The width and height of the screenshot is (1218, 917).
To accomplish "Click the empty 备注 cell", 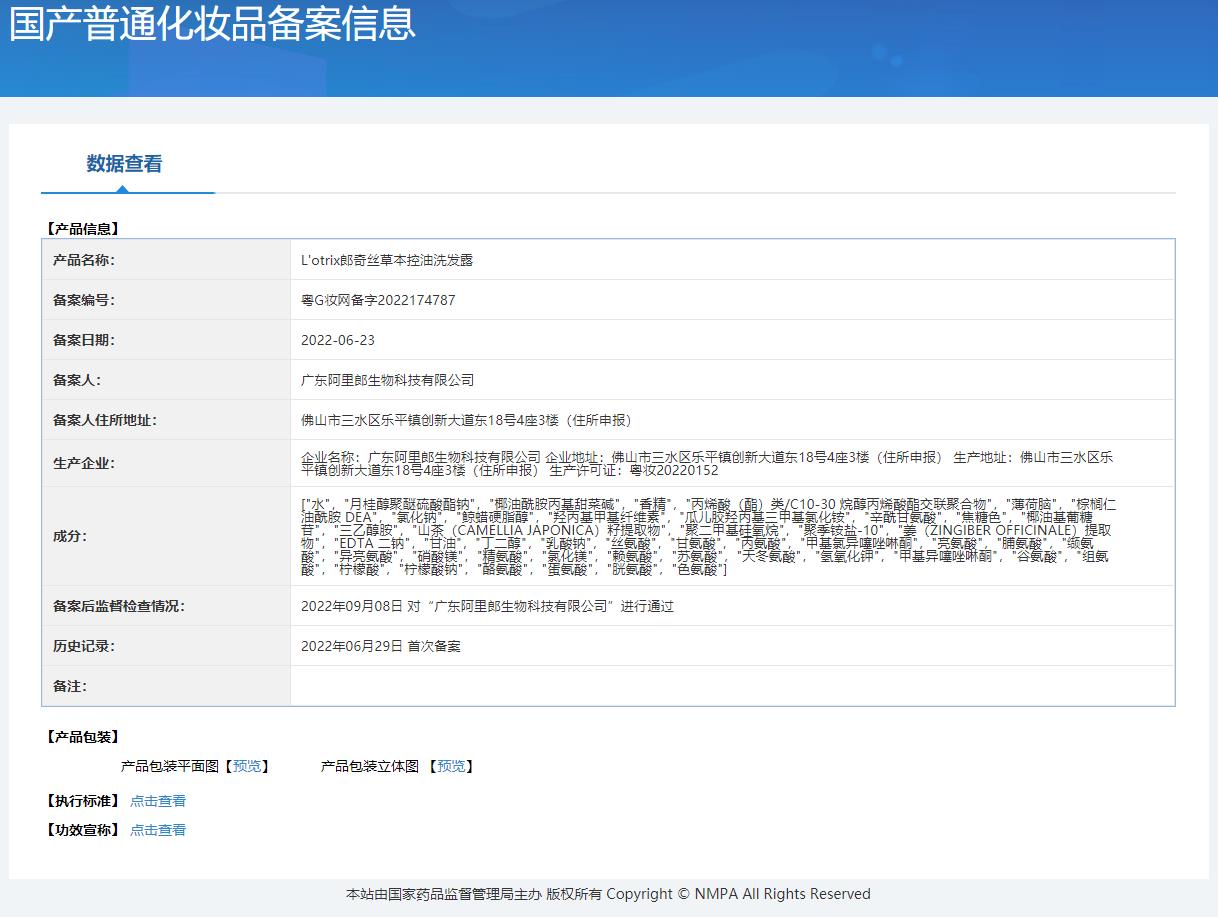I will tap(732, 686).
